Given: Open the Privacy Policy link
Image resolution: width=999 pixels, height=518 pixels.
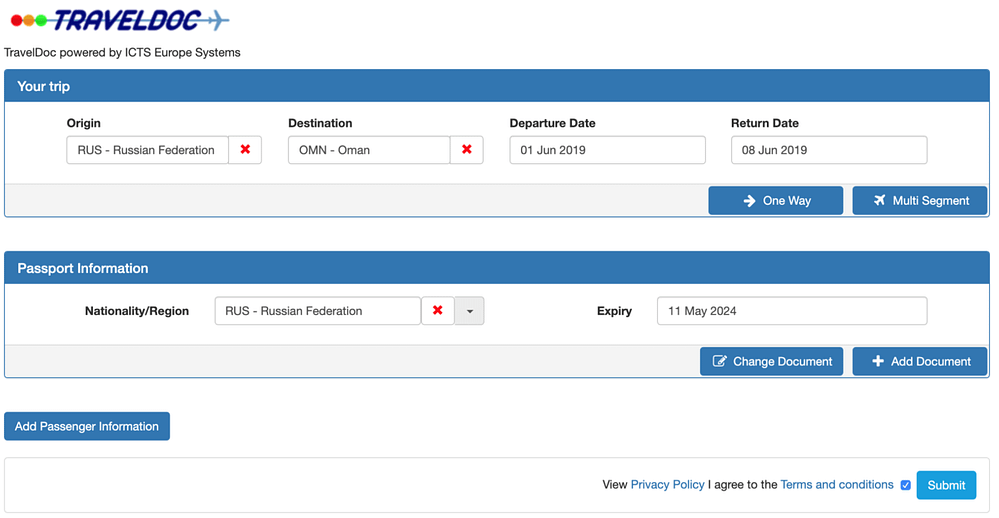Looking at the screenshot, I should point(667,485).
